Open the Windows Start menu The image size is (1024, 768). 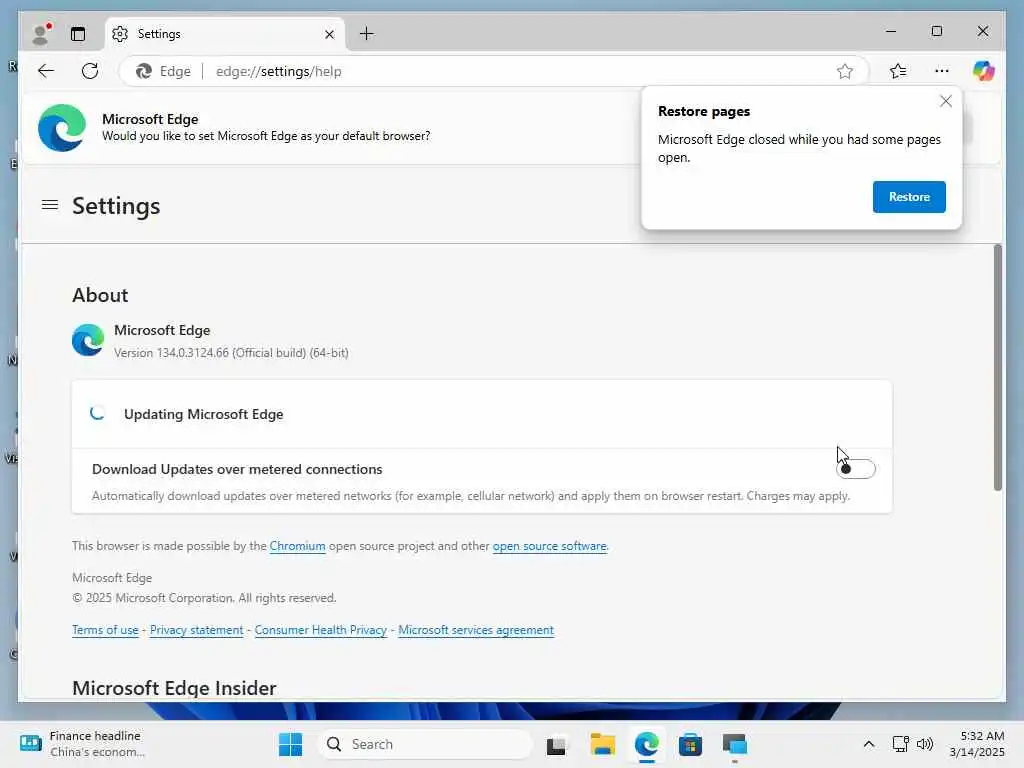click(291, 744)
